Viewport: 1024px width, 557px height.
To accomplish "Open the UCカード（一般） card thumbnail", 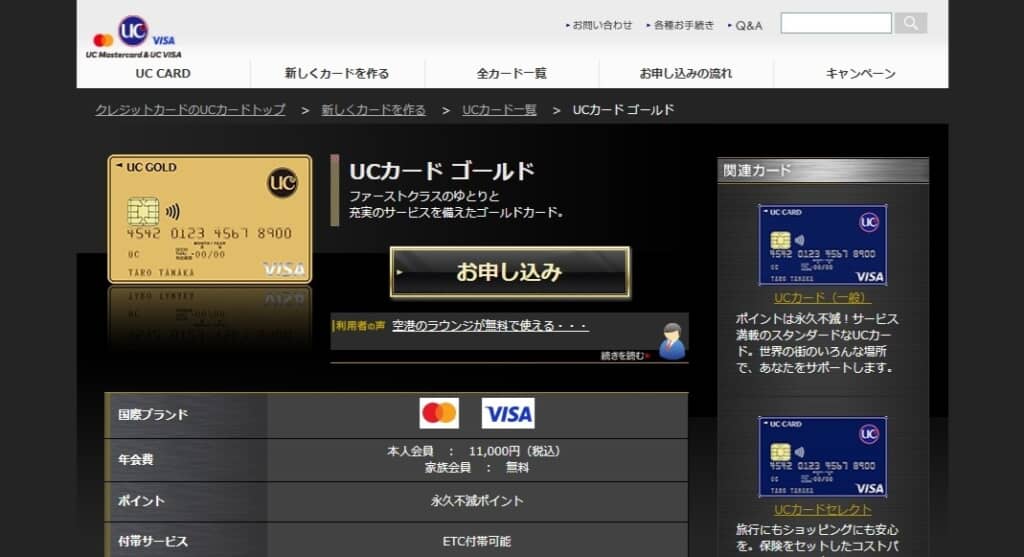I will click(x=822, y=245).
